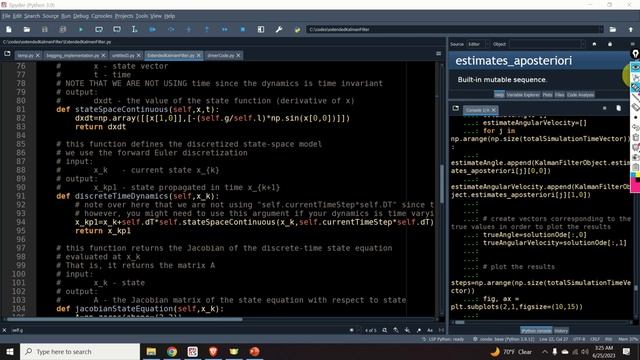
Task: Click the Help Object input field
Action: pos(547,44)
